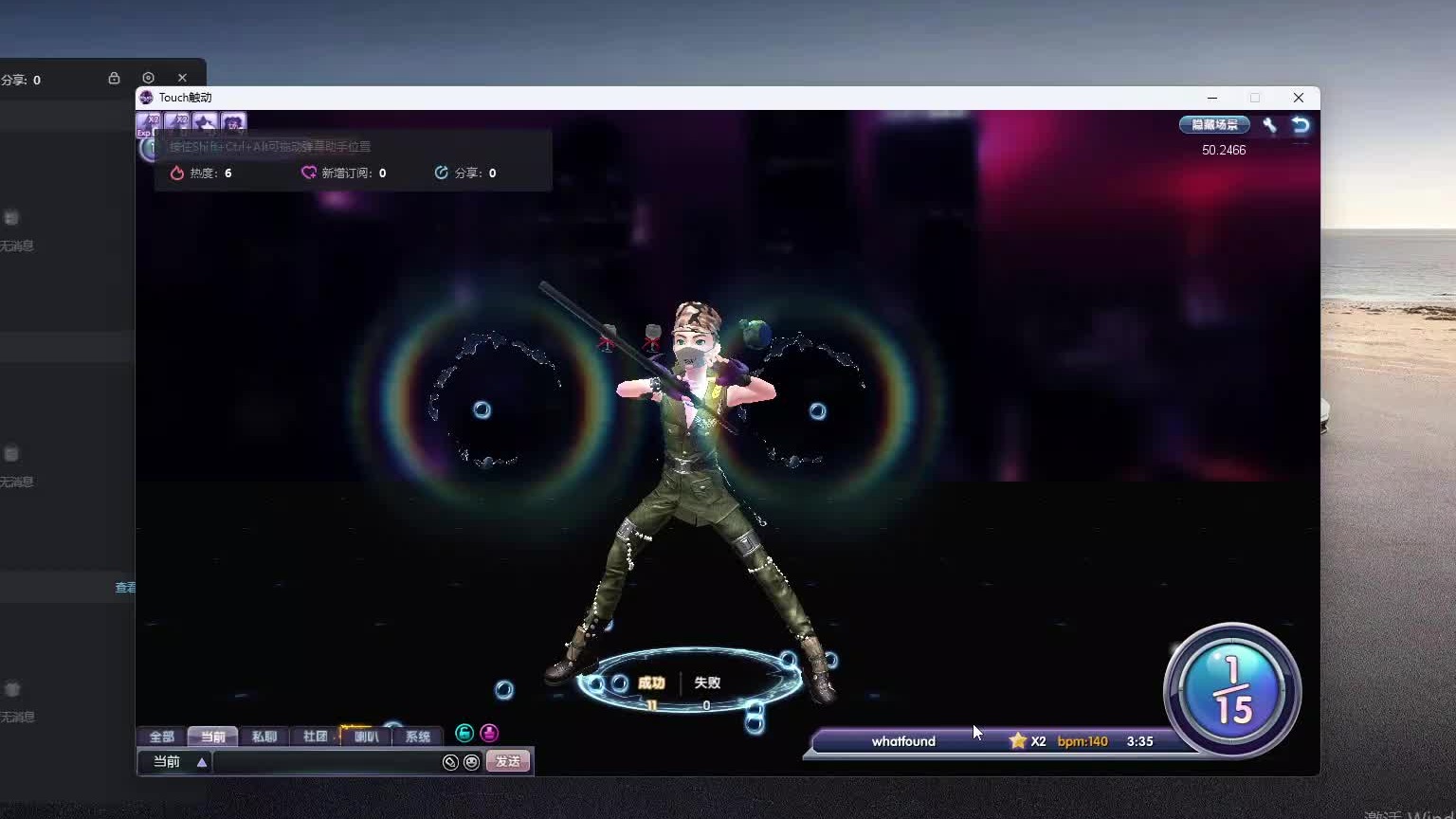Expand the 当前 chat channel dropdown
The image size is (1456, 819).
(x=201, y=762)
